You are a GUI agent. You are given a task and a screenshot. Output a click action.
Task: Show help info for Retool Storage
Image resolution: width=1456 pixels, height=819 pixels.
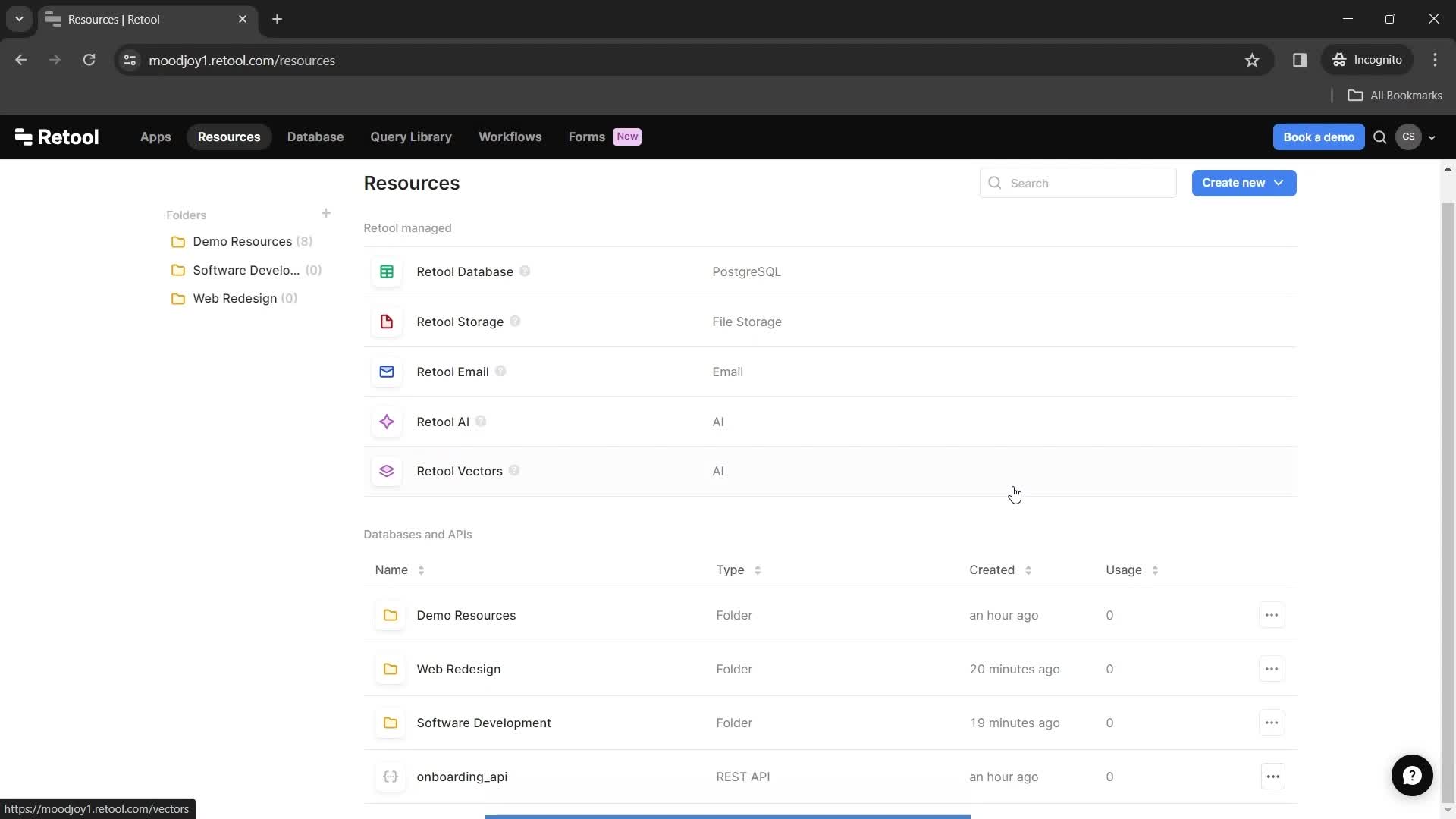coord(515,322)
